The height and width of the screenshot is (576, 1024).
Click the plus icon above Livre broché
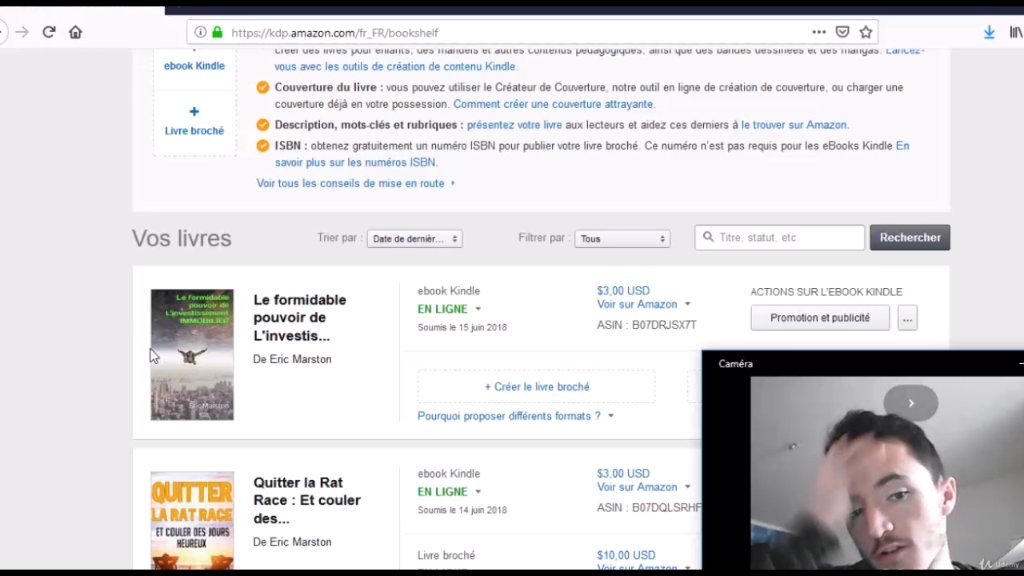tap(194, 112)
